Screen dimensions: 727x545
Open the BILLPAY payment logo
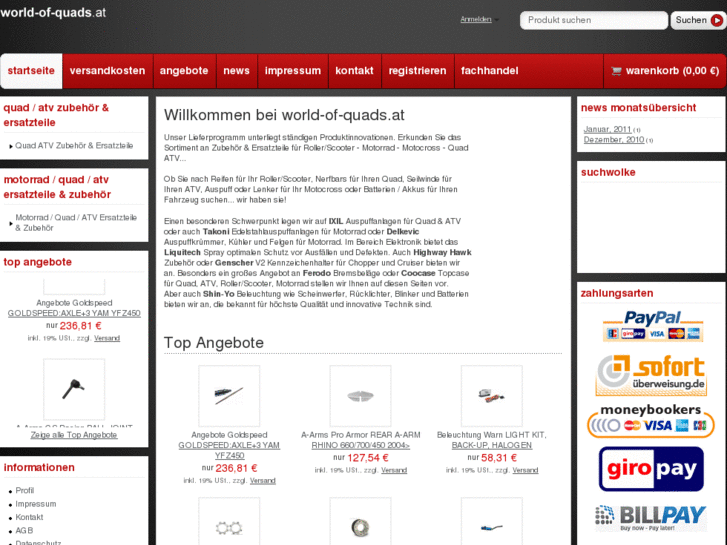651,518
